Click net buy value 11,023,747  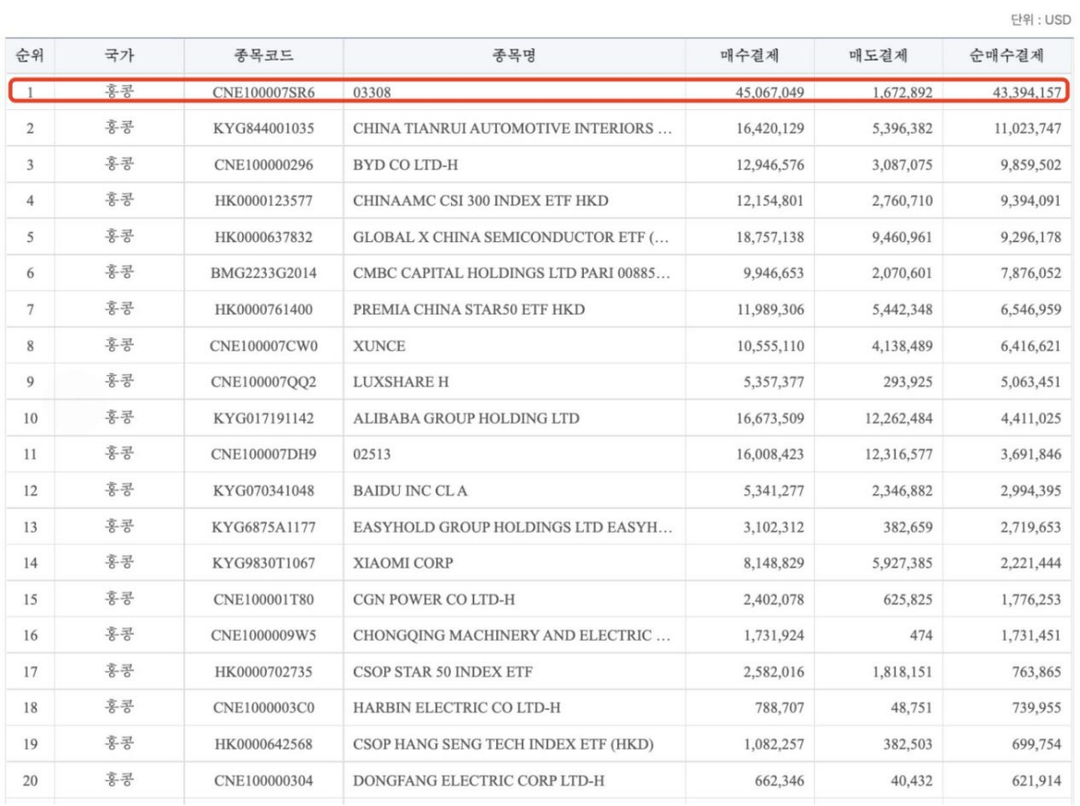point(1028,128)
